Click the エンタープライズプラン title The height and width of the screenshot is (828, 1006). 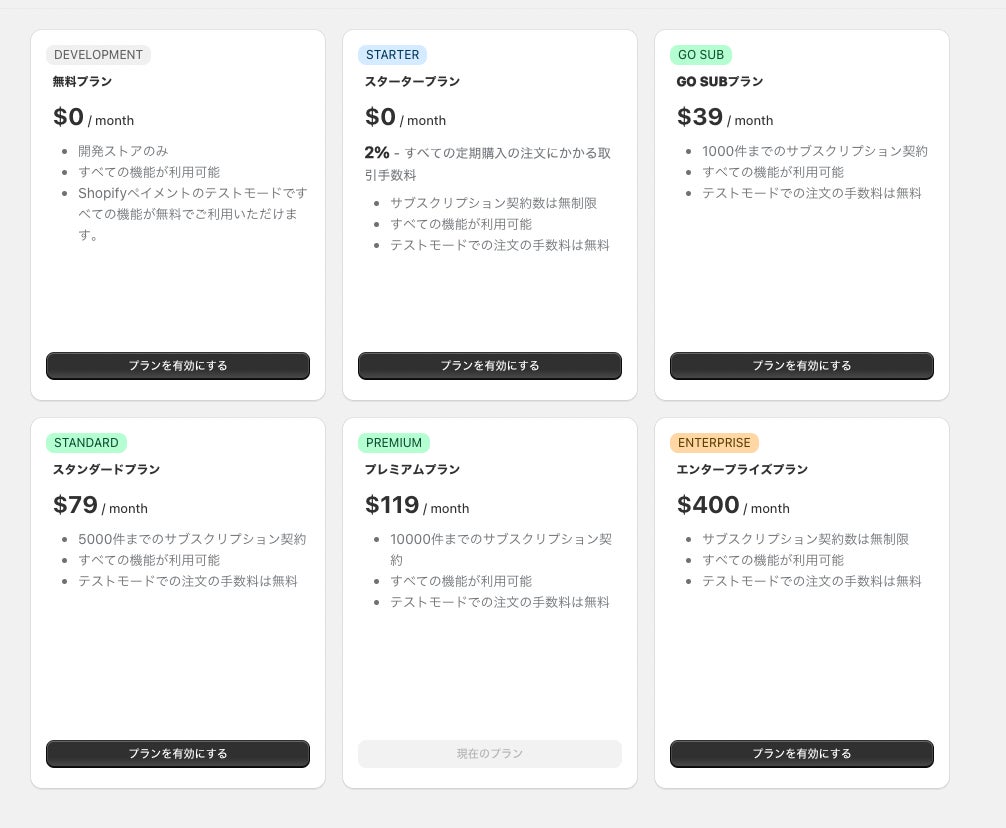[742, 470]
